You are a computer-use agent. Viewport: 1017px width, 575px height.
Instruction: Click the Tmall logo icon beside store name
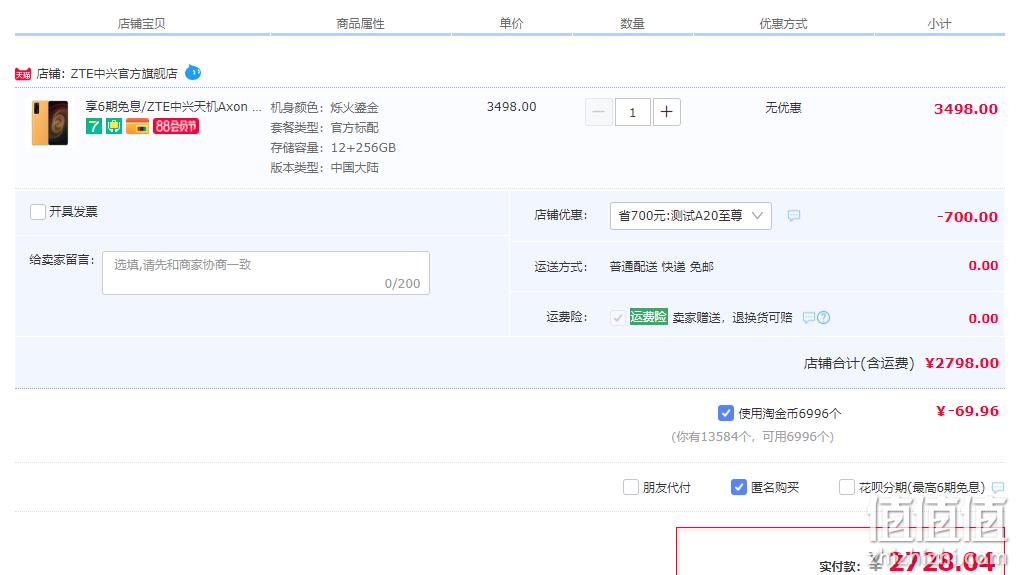(x=23, y=74)
